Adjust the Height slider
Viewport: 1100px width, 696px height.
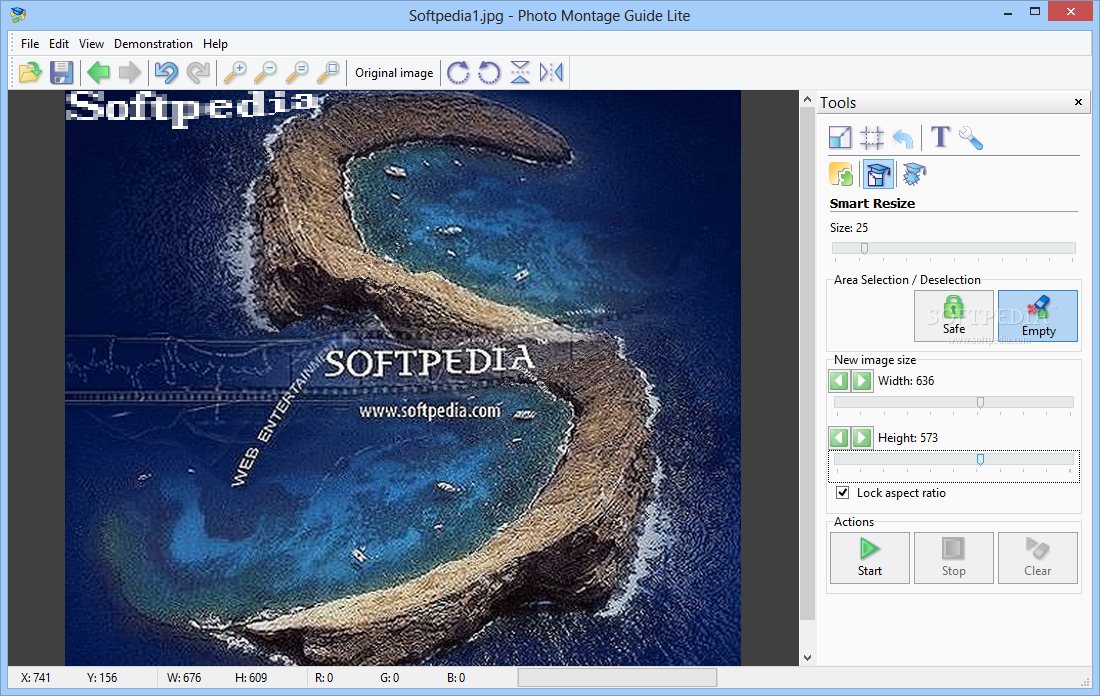[953, 460]
